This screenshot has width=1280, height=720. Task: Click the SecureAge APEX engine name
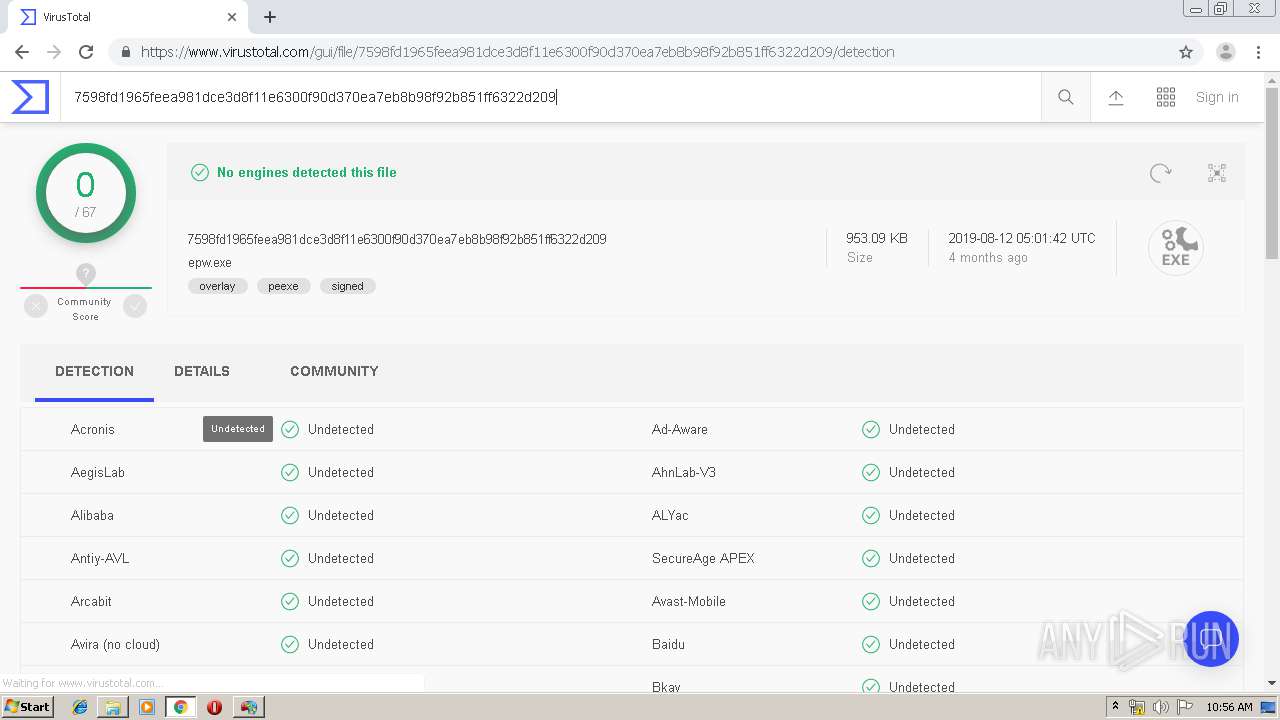pos(703,558)
